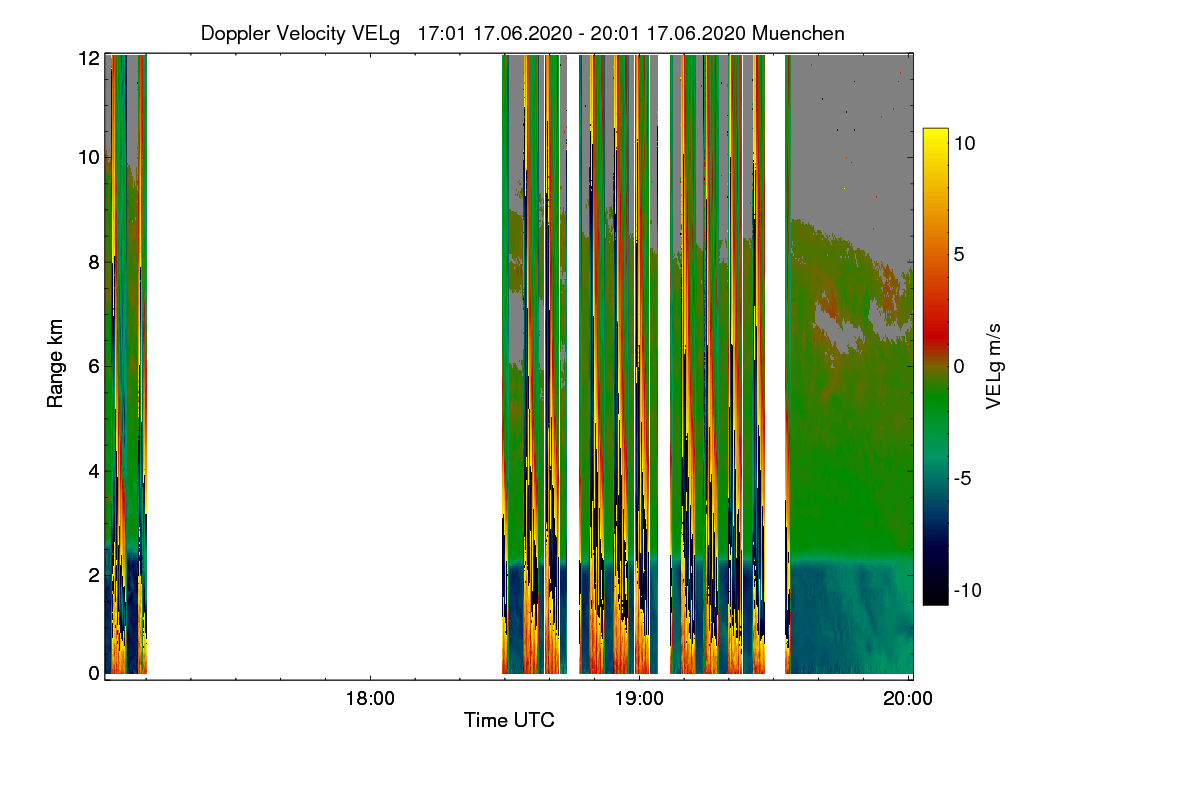Click the 6 km range tick label
Screen dimensions: 1200x800
(94, 366)
